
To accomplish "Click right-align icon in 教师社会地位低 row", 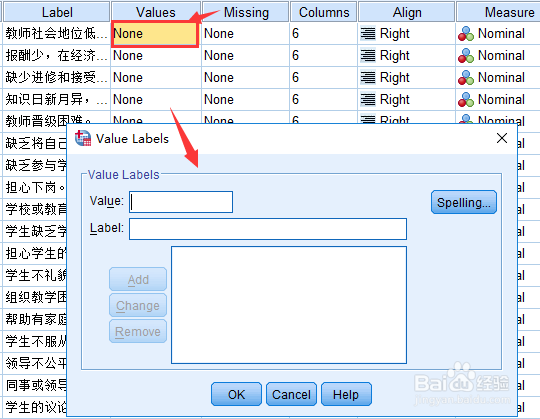I will (x=368, y=34).
